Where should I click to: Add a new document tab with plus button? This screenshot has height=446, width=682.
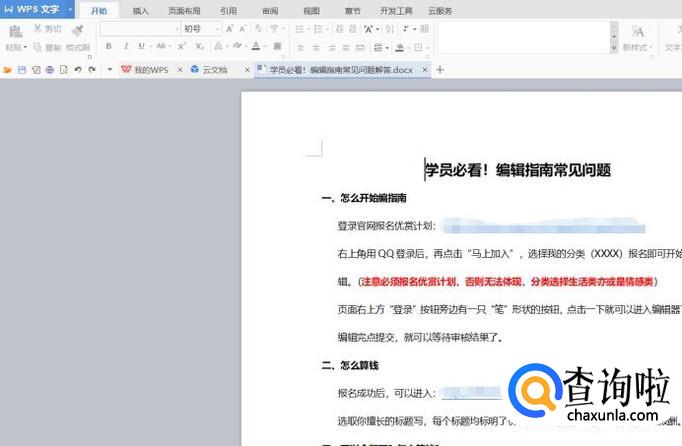(440, 70)
